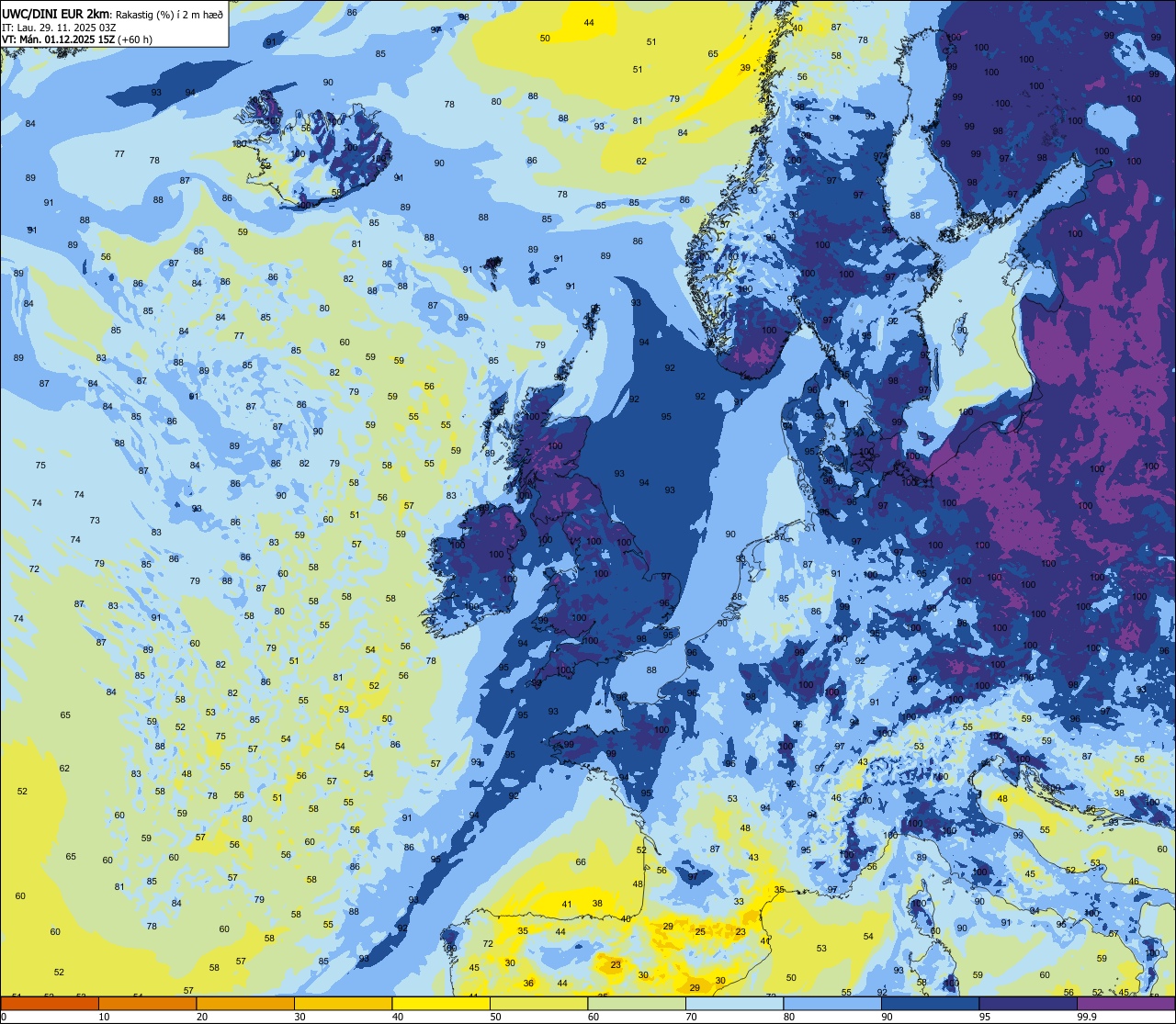Click the legend label "90"
1176x1024 pixels.
click(x=887, y=1017)
